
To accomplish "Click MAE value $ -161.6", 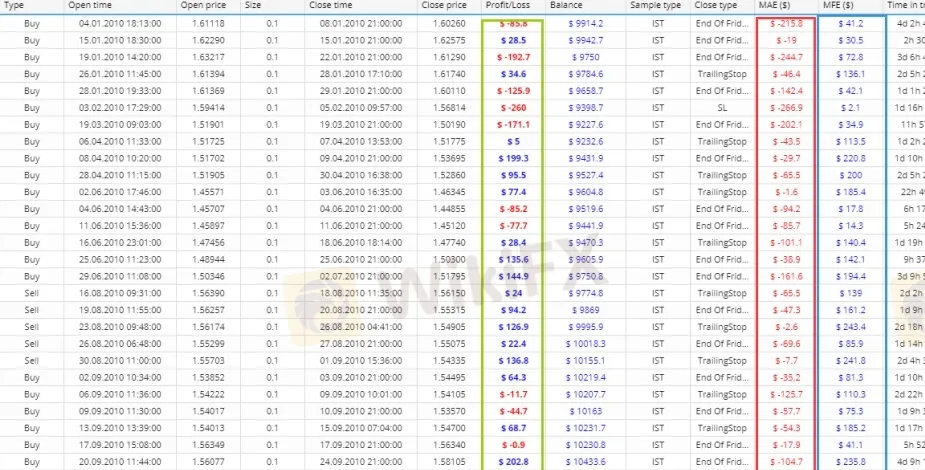I will pos(786,276).
